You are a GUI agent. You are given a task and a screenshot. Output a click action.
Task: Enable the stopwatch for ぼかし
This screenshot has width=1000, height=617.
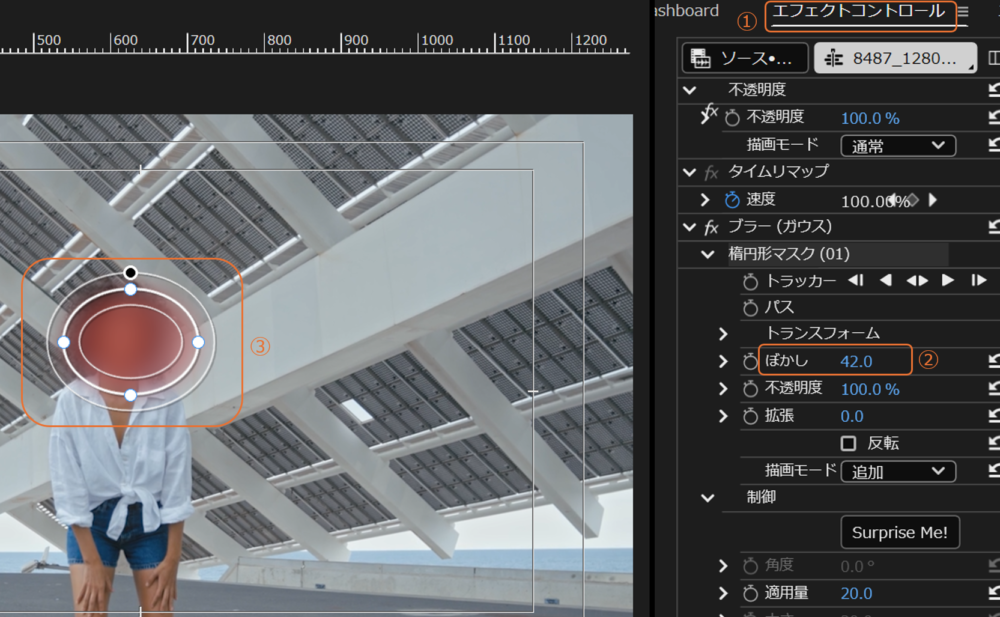click(x=751, y=362)
